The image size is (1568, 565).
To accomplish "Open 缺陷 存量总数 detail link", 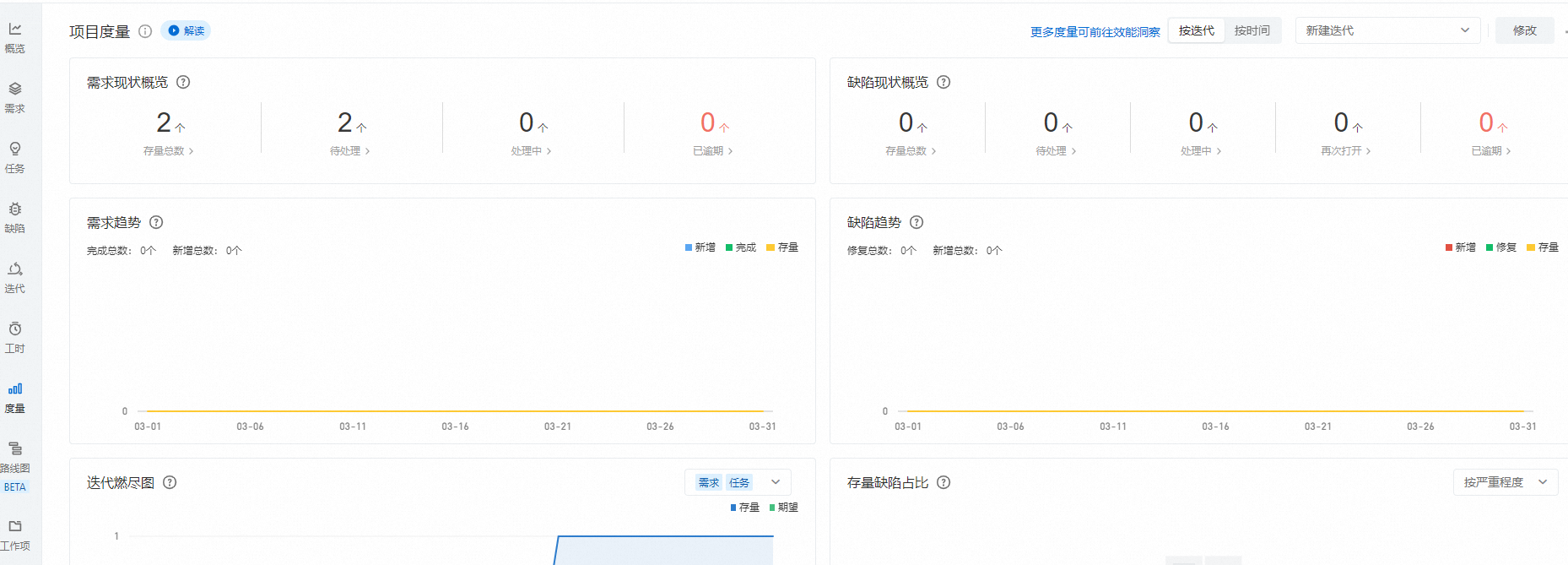I will tap(911, 151).
